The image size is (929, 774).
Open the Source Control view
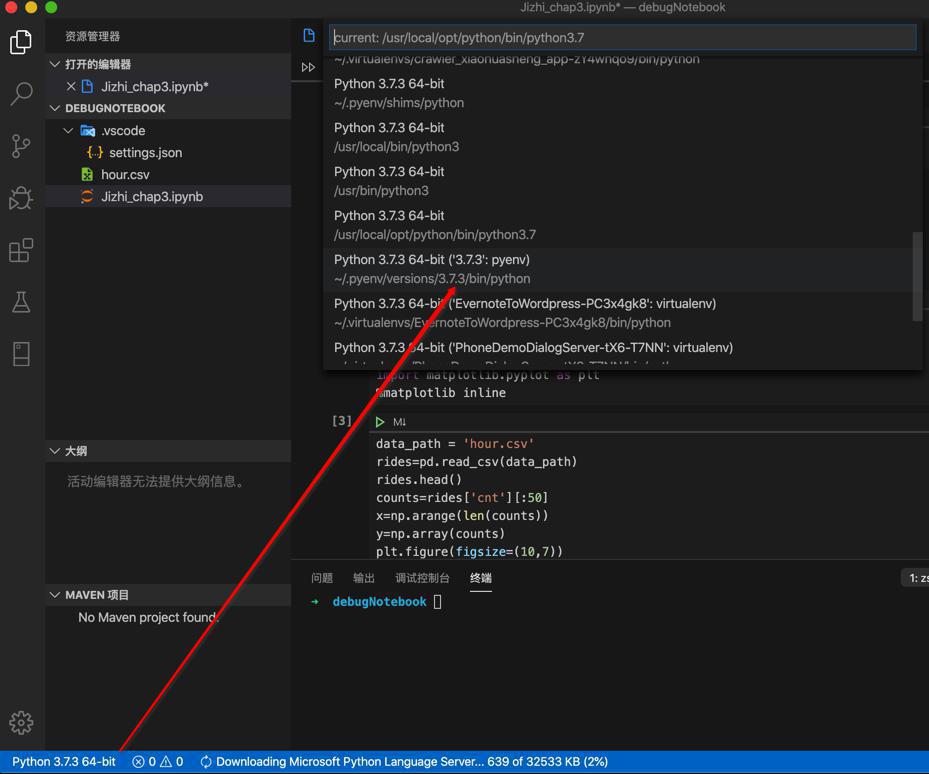tap(21, 146)
